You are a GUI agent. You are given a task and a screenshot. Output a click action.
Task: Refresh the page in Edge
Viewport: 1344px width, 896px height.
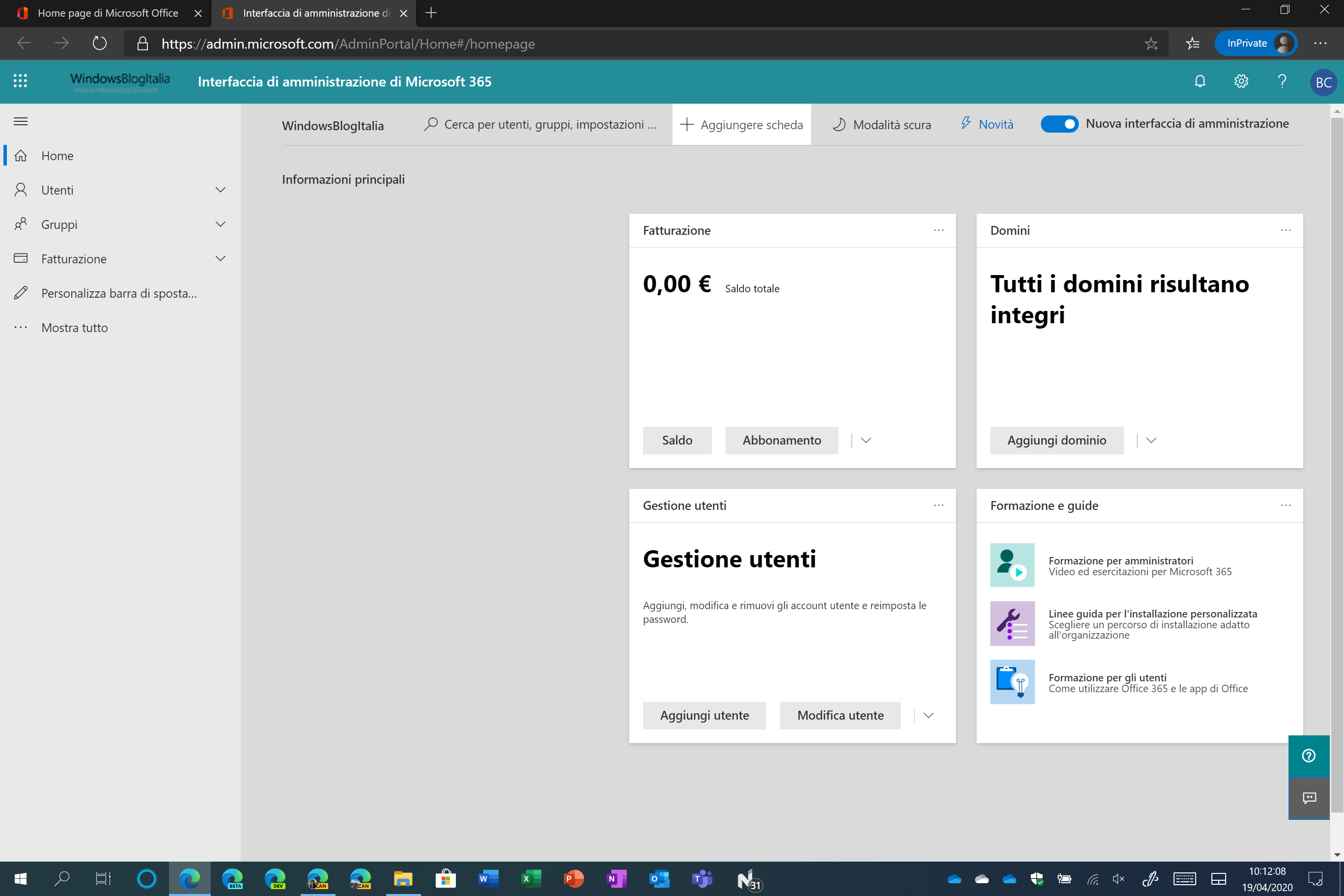click(99, 43)
